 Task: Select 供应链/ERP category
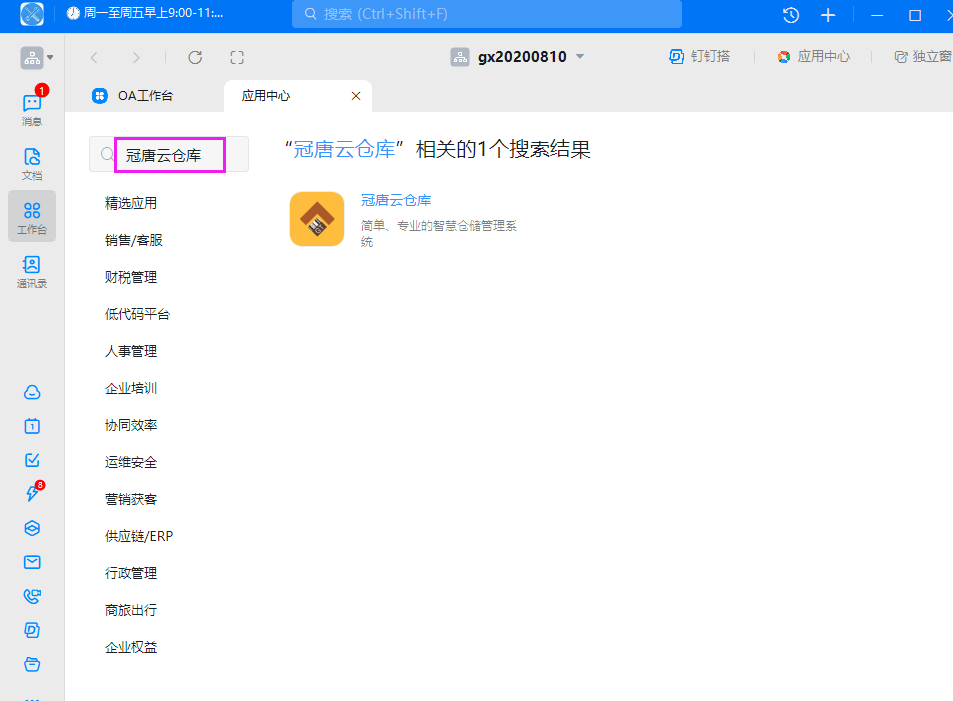click(139, 536)
